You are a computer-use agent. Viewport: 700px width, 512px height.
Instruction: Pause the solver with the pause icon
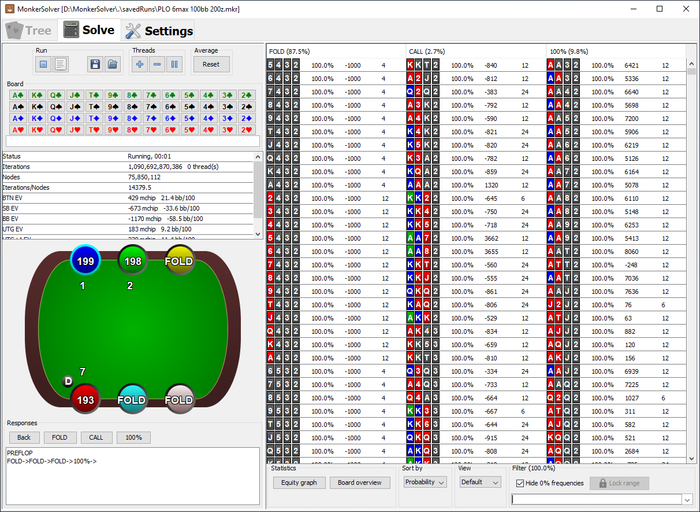175,64
